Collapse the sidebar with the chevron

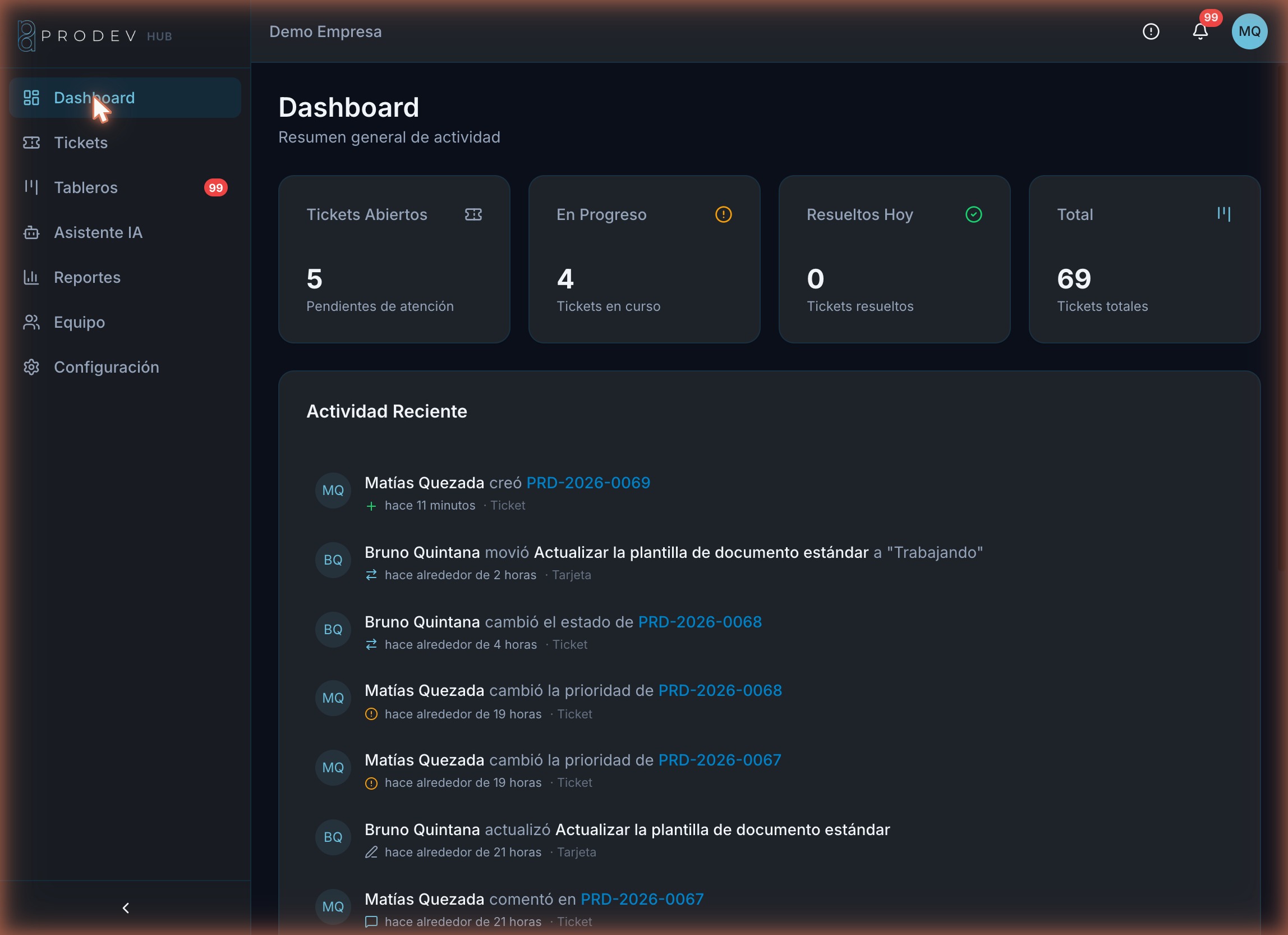pos(126,907)
